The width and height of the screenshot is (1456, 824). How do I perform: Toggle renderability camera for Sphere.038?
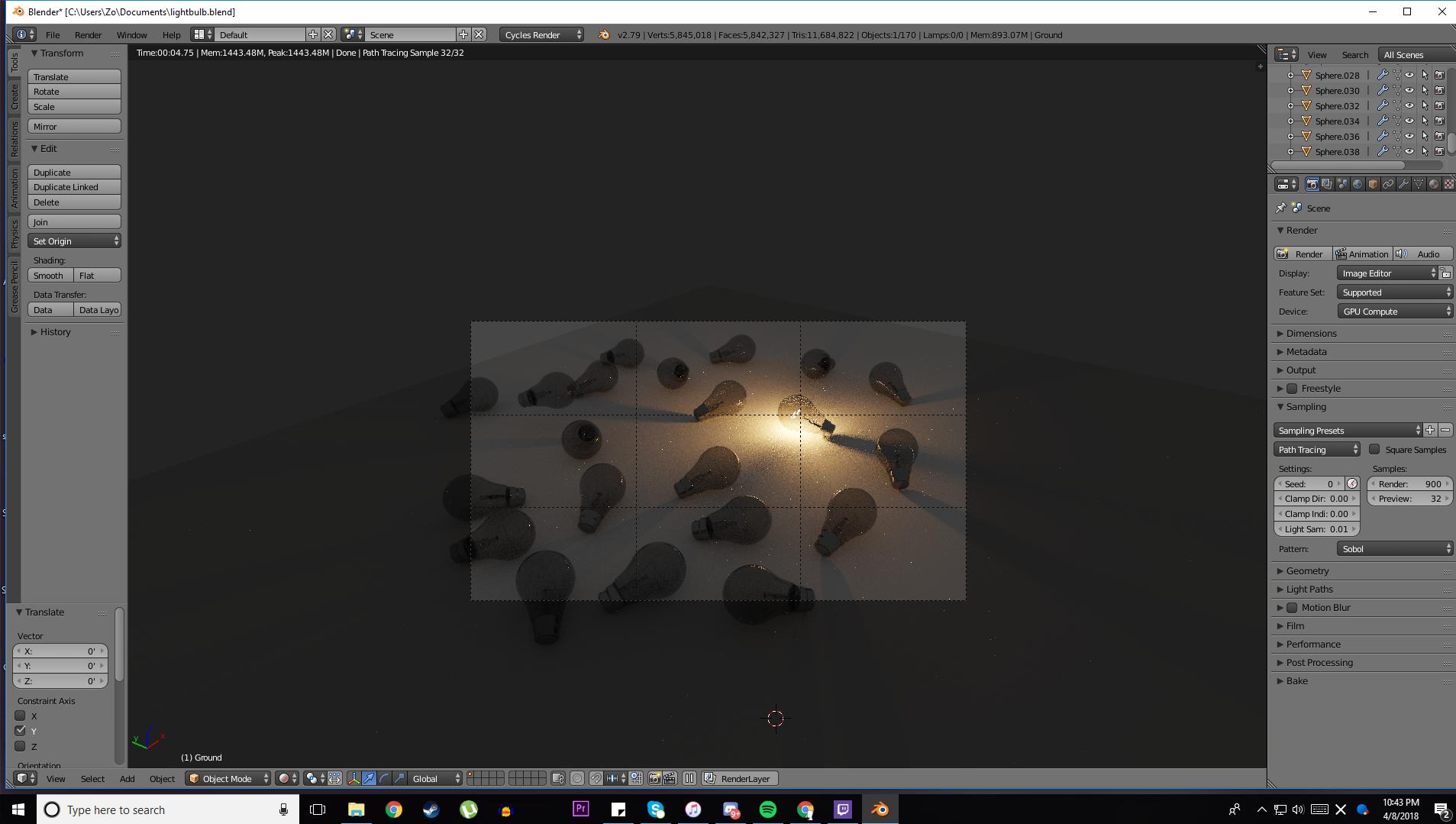coord(1439,151)
